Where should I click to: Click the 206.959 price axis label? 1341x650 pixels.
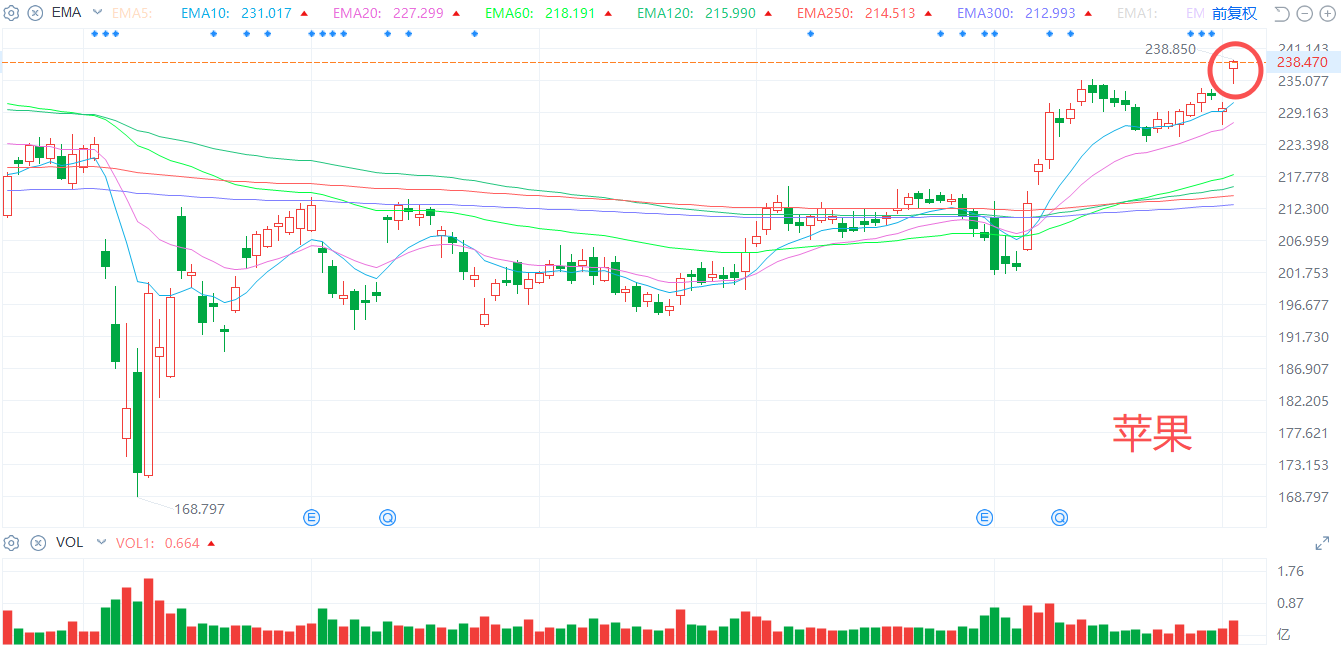pos(1302,241)
